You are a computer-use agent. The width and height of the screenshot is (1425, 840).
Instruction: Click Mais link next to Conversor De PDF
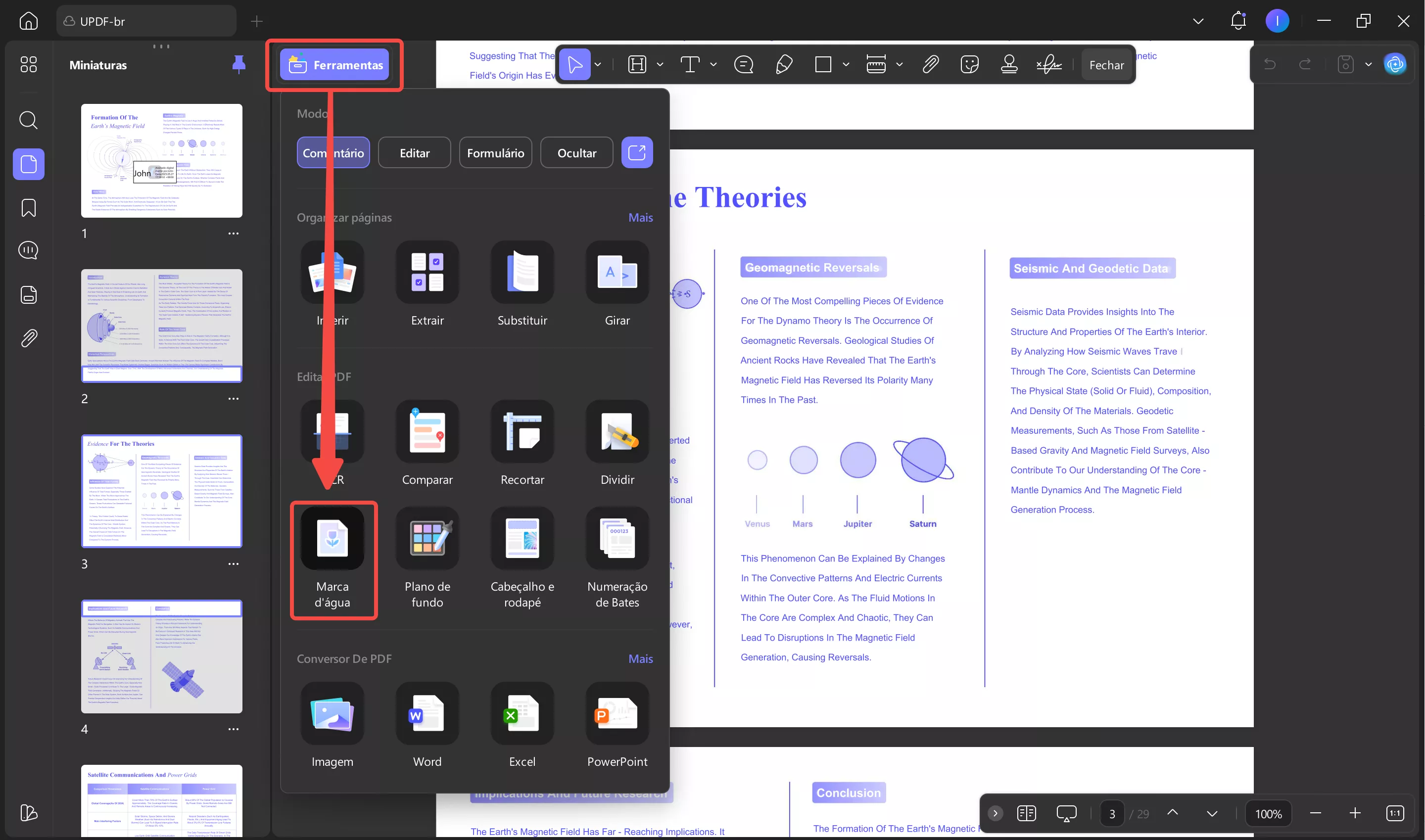640,659
